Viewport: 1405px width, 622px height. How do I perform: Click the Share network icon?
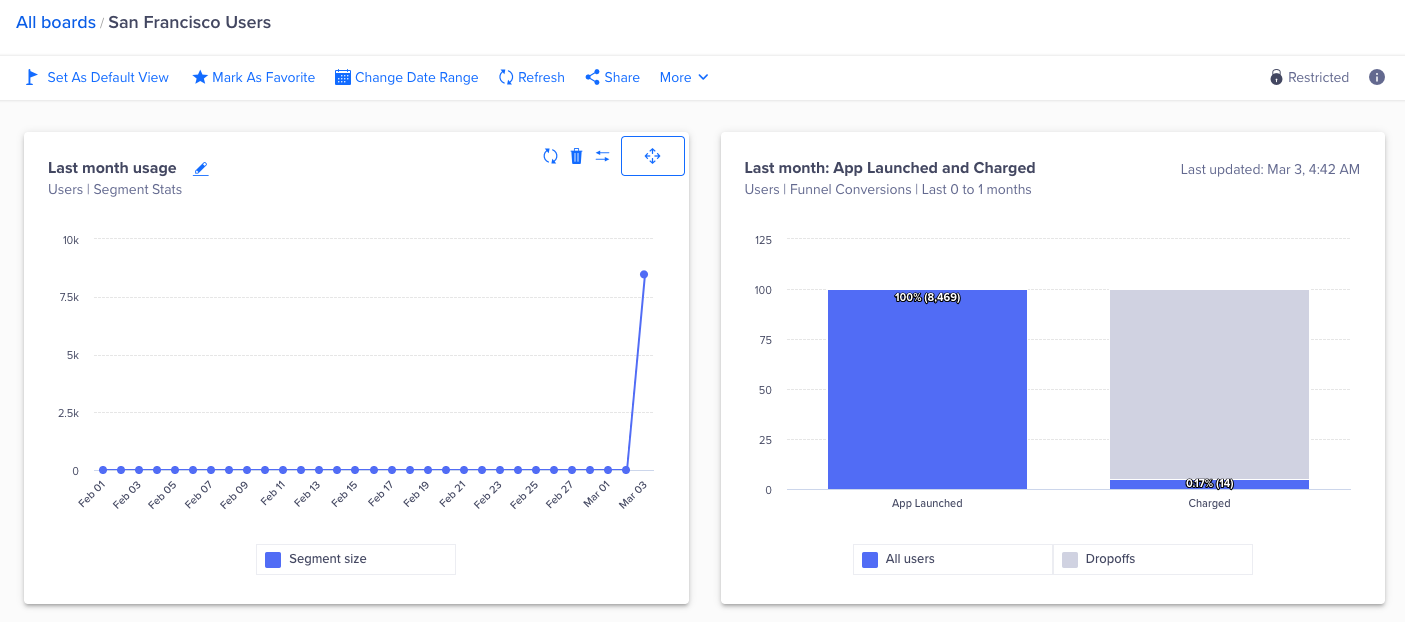pyautogui.click(x=592, y=77)
